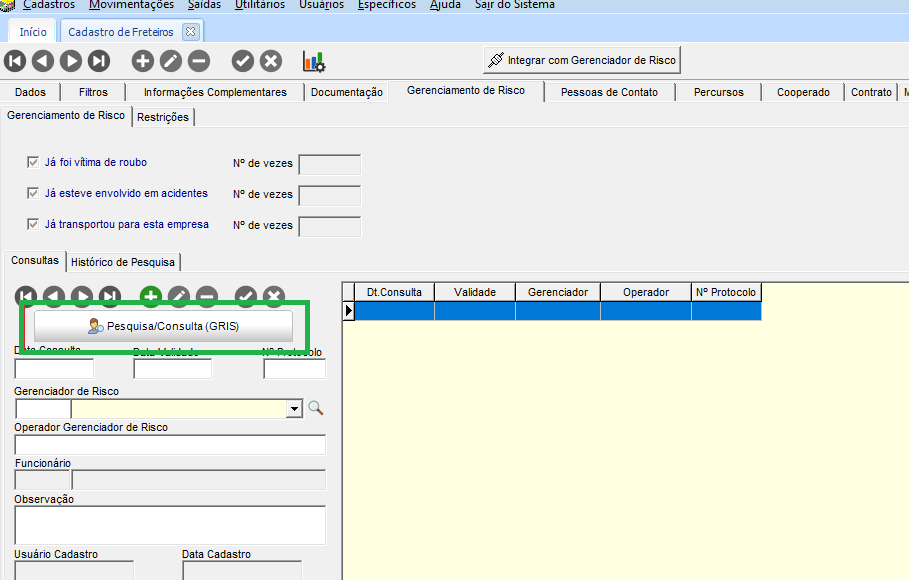
Task: Toggle 'Já esteve envolvido em acidentes' checkbox
Action: point(32,193)
